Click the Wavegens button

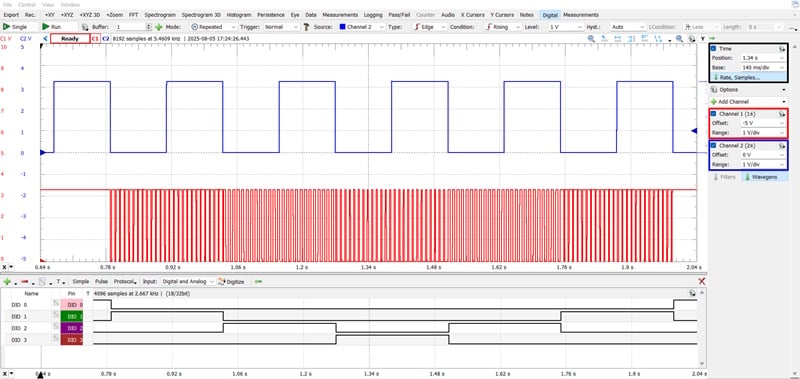[764, 177]
